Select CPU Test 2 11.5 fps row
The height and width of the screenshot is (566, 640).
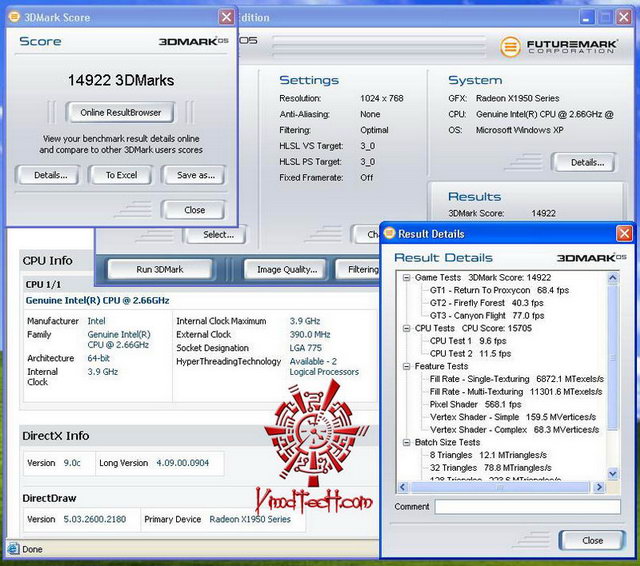[470, 354]
